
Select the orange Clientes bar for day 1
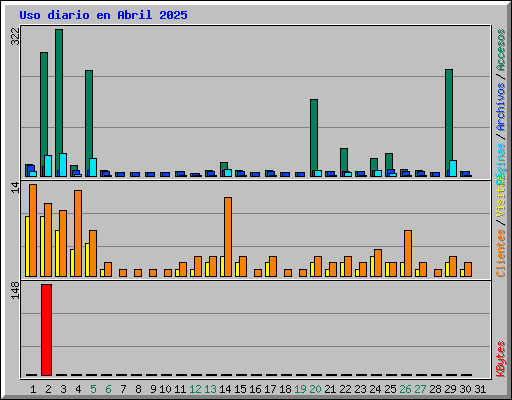coord(33,230)
